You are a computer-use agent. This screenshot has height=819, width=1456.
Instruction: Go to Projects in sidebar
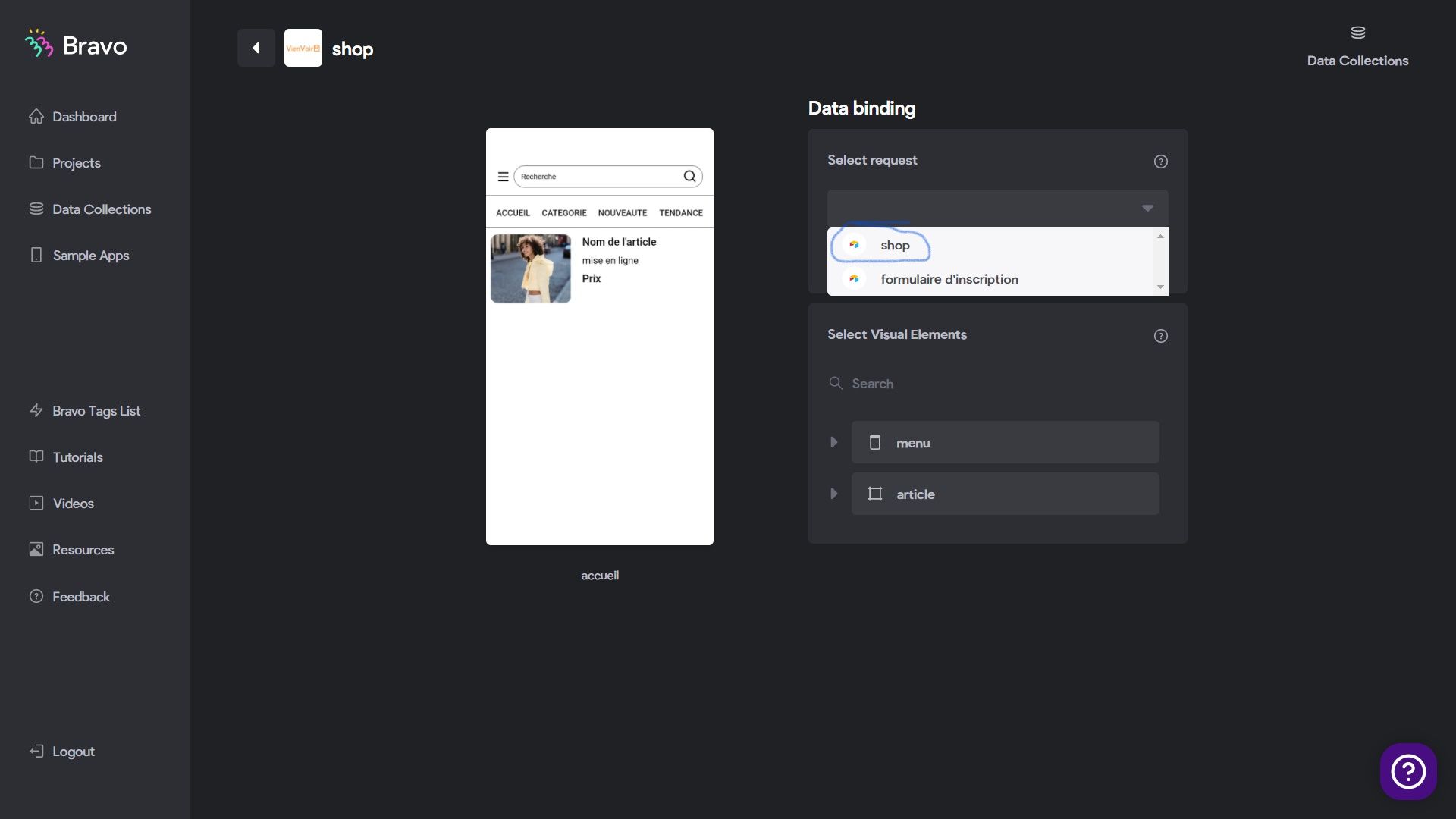[x=64, y=163]
